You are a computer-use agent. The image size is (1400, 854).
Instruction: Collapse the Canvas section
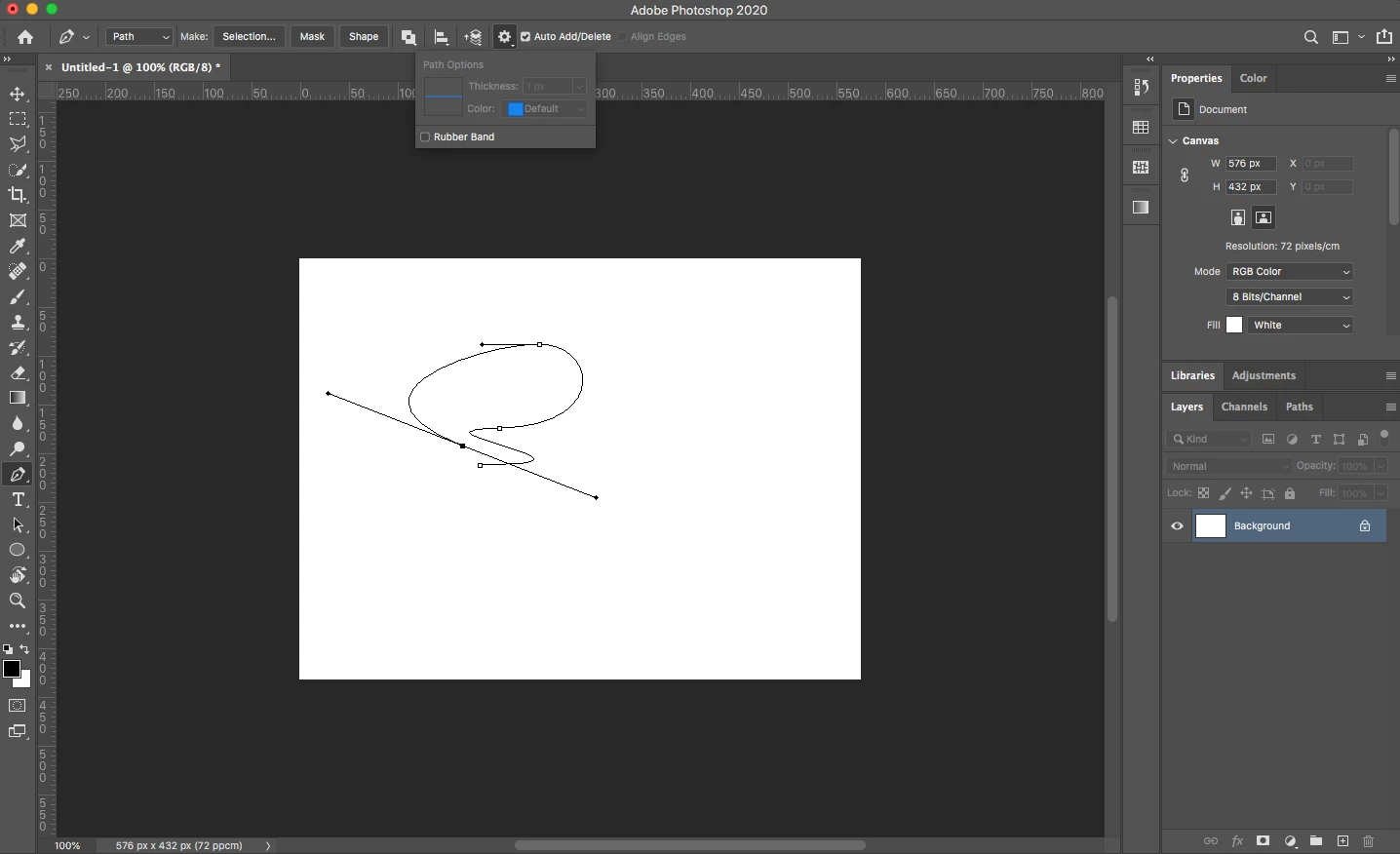[1174, 141]
